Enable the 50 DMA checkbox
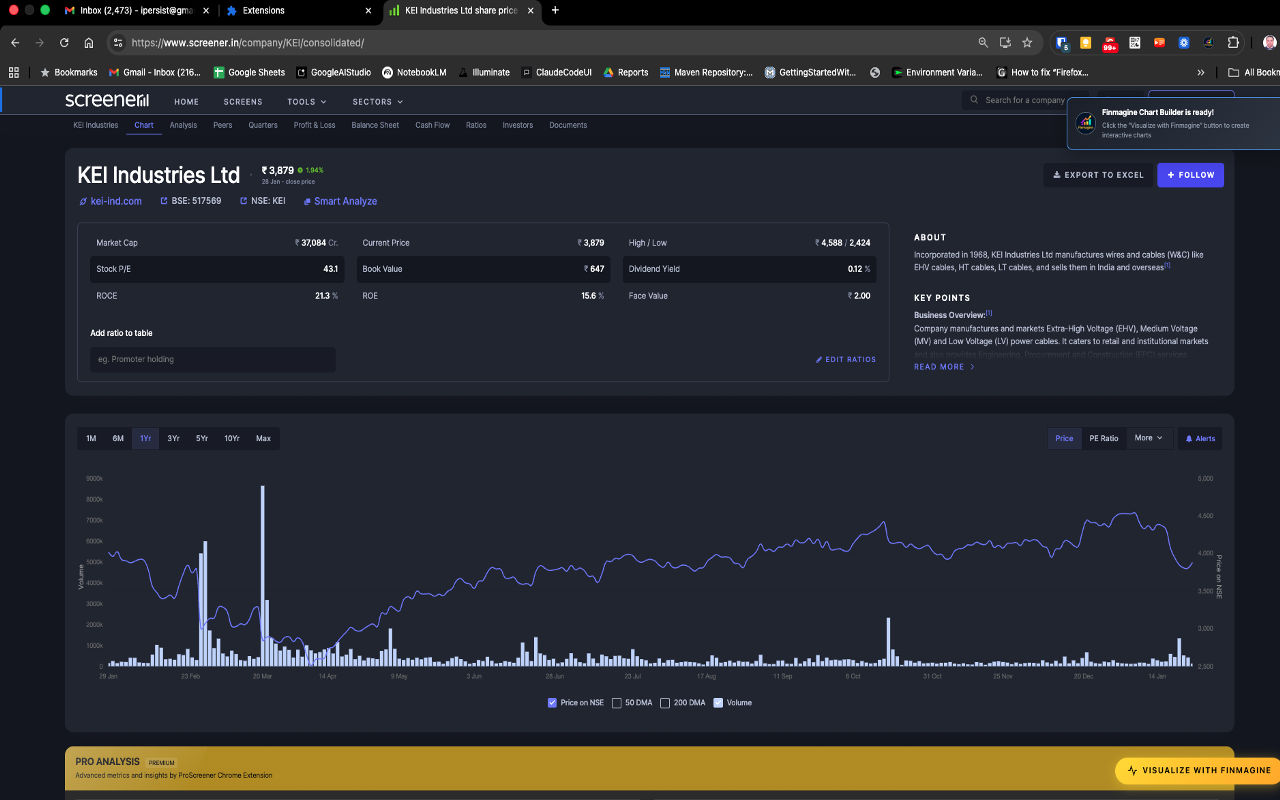Image resolution: width=1280 pixels, height=800 pixels. (616, 703)
